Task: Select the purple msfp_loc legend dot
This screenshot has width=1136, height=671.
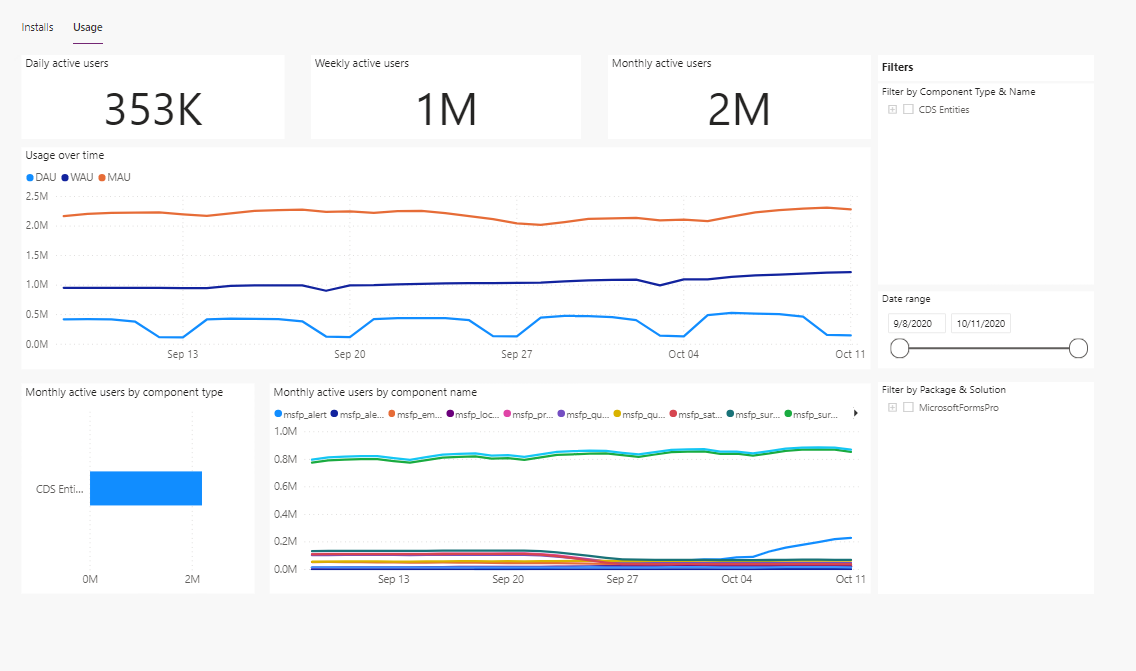Action: (x=450, y=413)
